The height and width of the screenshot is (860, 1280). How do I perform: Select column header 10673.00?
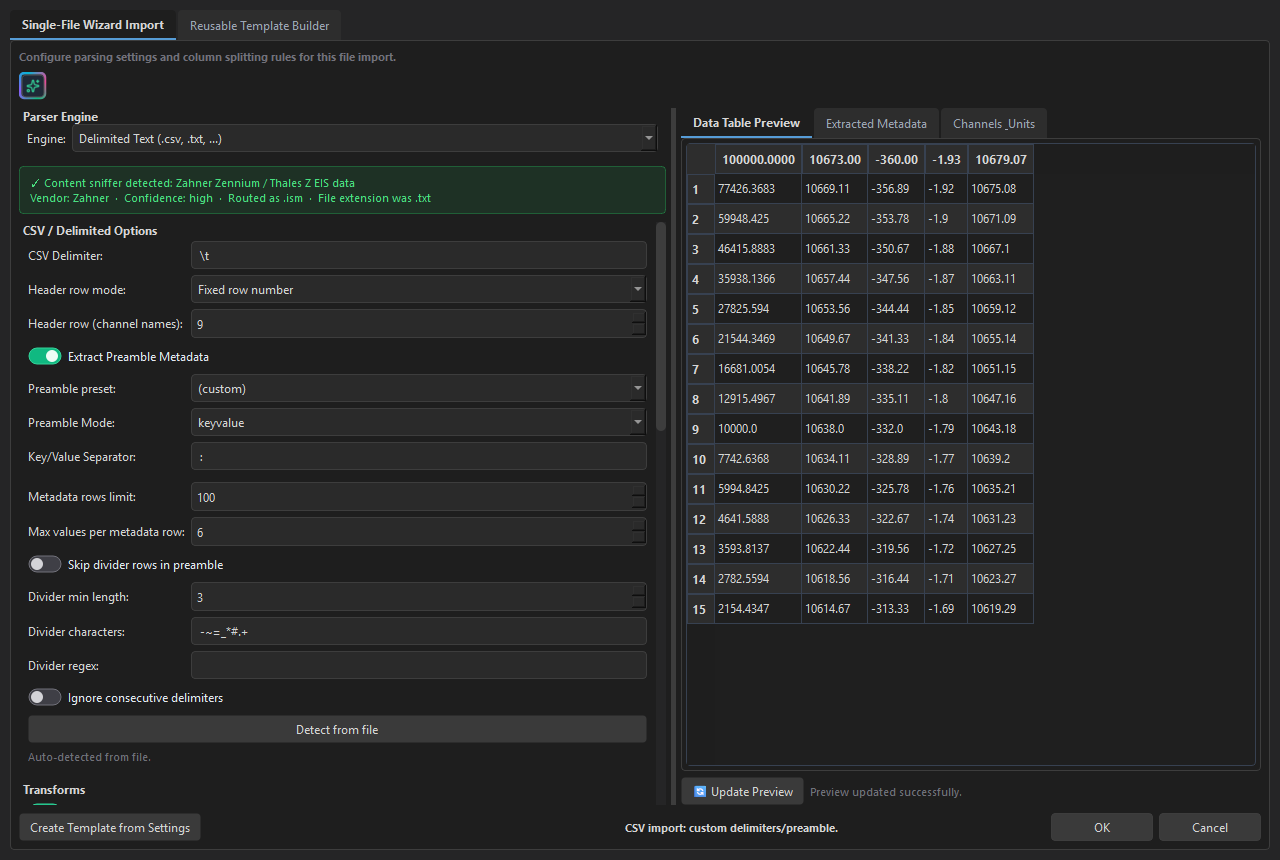(x=834, y=159)
